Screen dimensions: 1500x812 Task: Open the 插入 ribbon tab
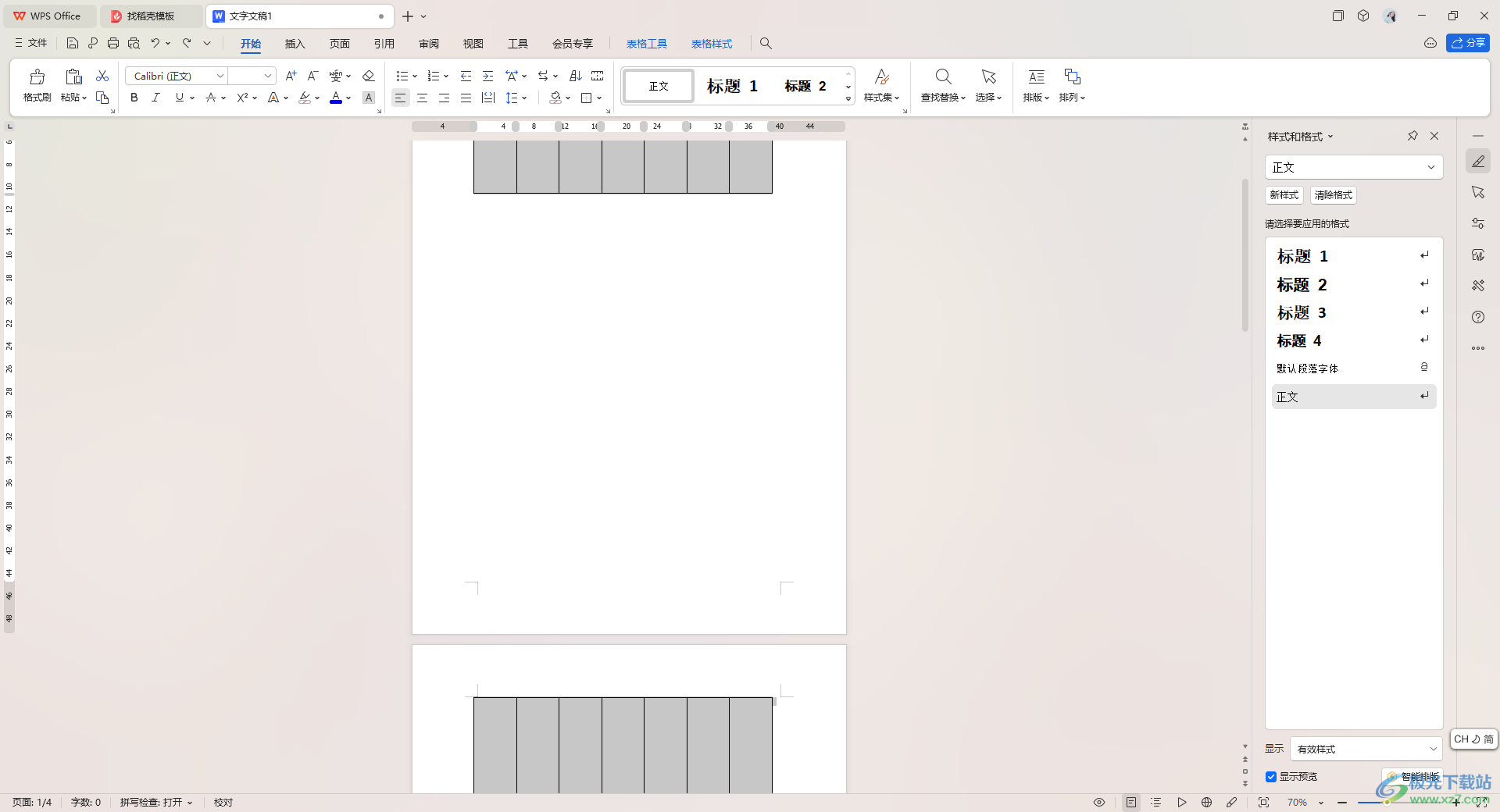(295, 44)
